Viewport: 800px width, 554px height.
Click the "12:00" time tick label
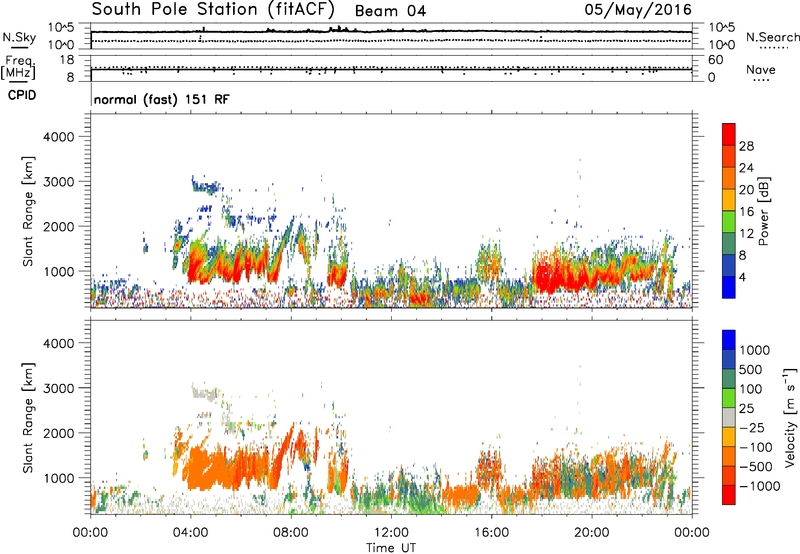[x=391, y=533]
